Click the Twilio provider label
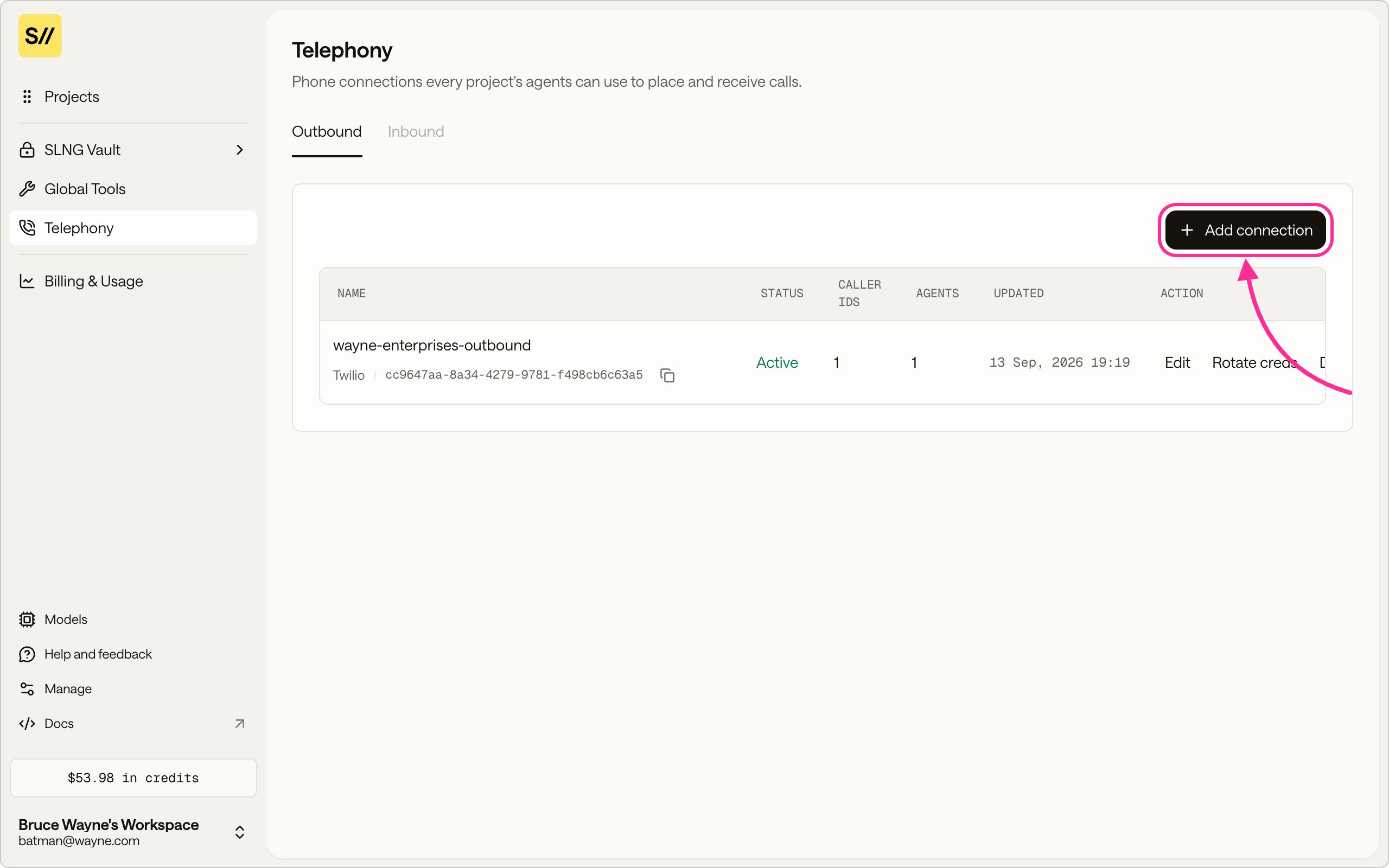1389x868 pixels. [348, 375]
